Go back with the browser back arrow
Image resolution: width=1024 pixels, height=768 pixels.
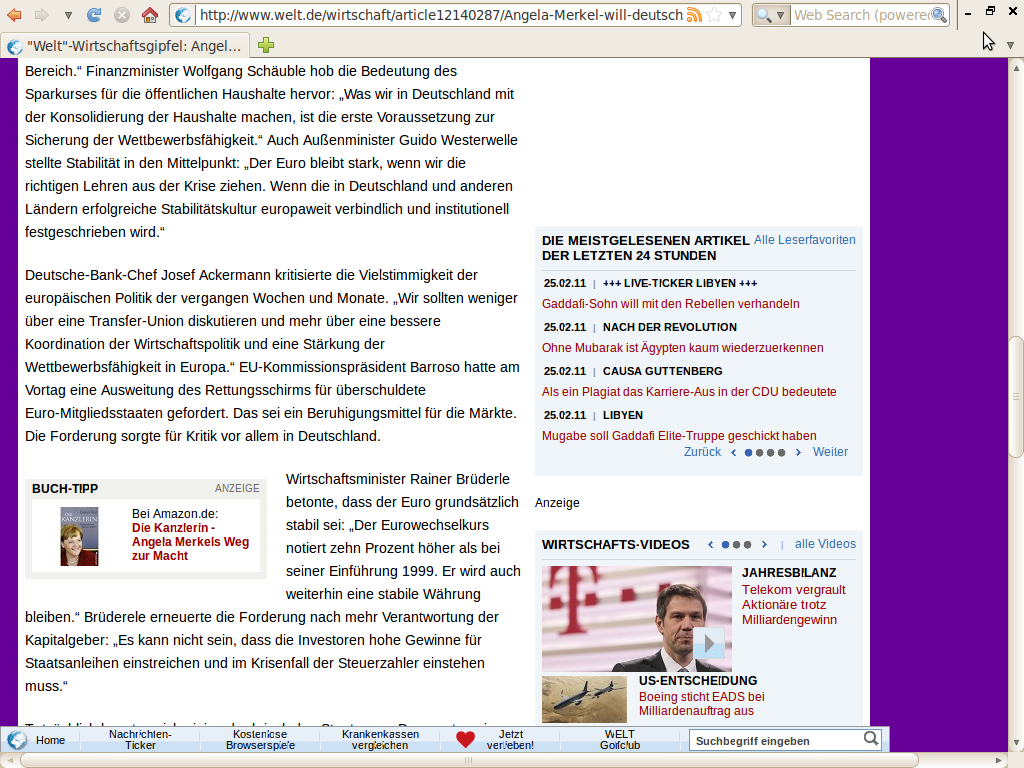point(14,14)
